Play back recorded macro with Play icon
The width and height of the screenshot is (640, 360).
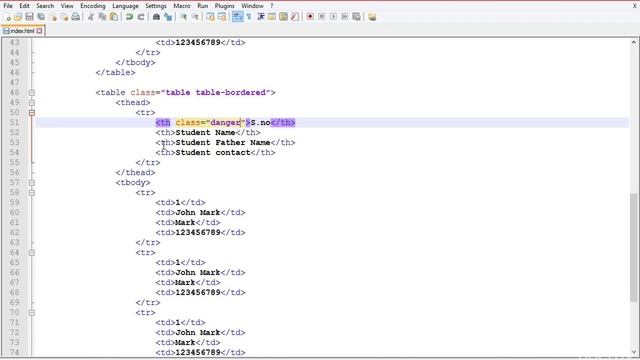coord(333,17)
